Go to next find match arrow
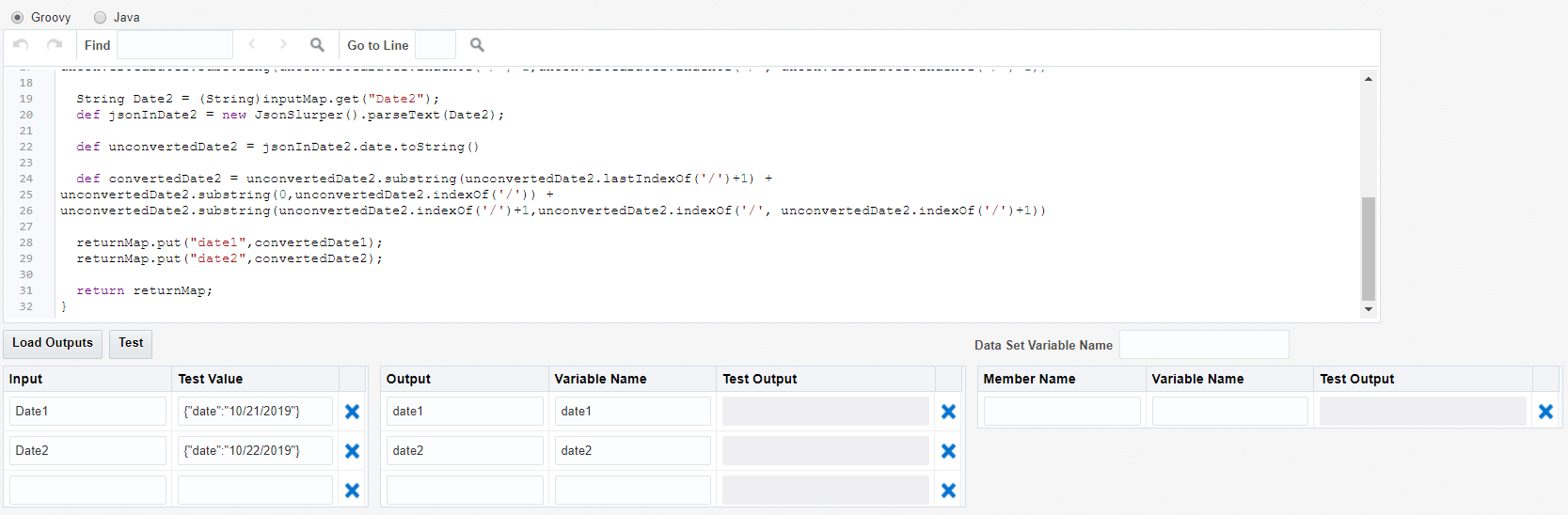This screenshot has height=515, width=1568. [283, 44]
